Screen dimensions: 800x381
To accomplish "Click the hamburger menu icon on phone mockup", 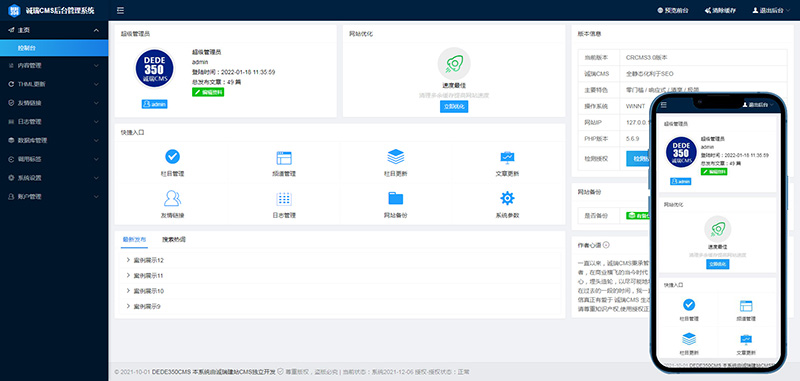I will [x=664, y=105].
